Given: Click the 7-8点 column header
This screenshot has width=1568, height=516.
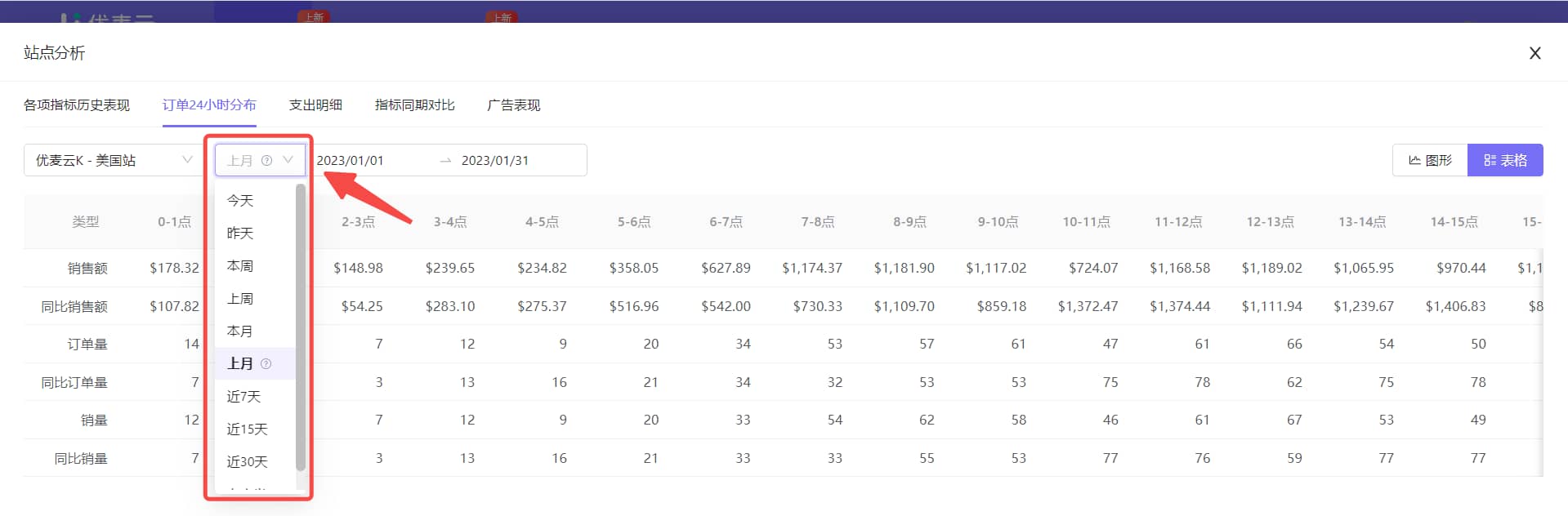Looking at the screenshot, I should 818,222.
